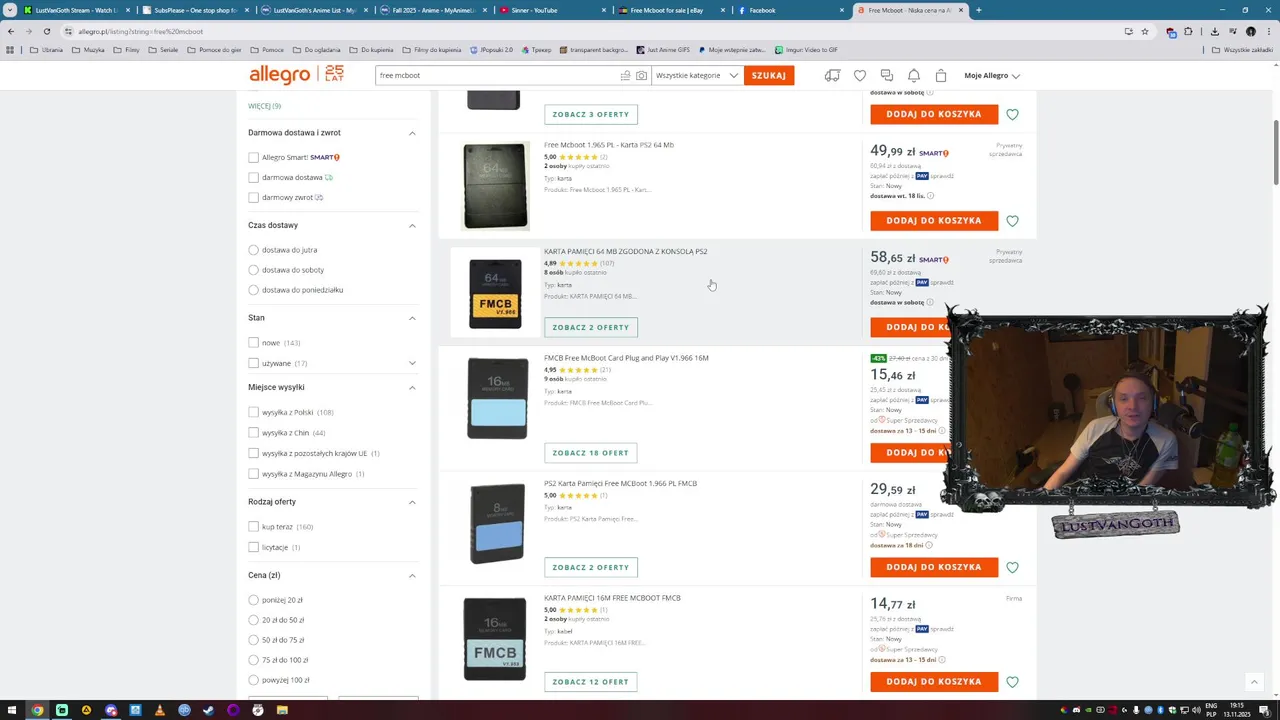Open 'Wszystkie kategorie' dropdown

point(697,75)
